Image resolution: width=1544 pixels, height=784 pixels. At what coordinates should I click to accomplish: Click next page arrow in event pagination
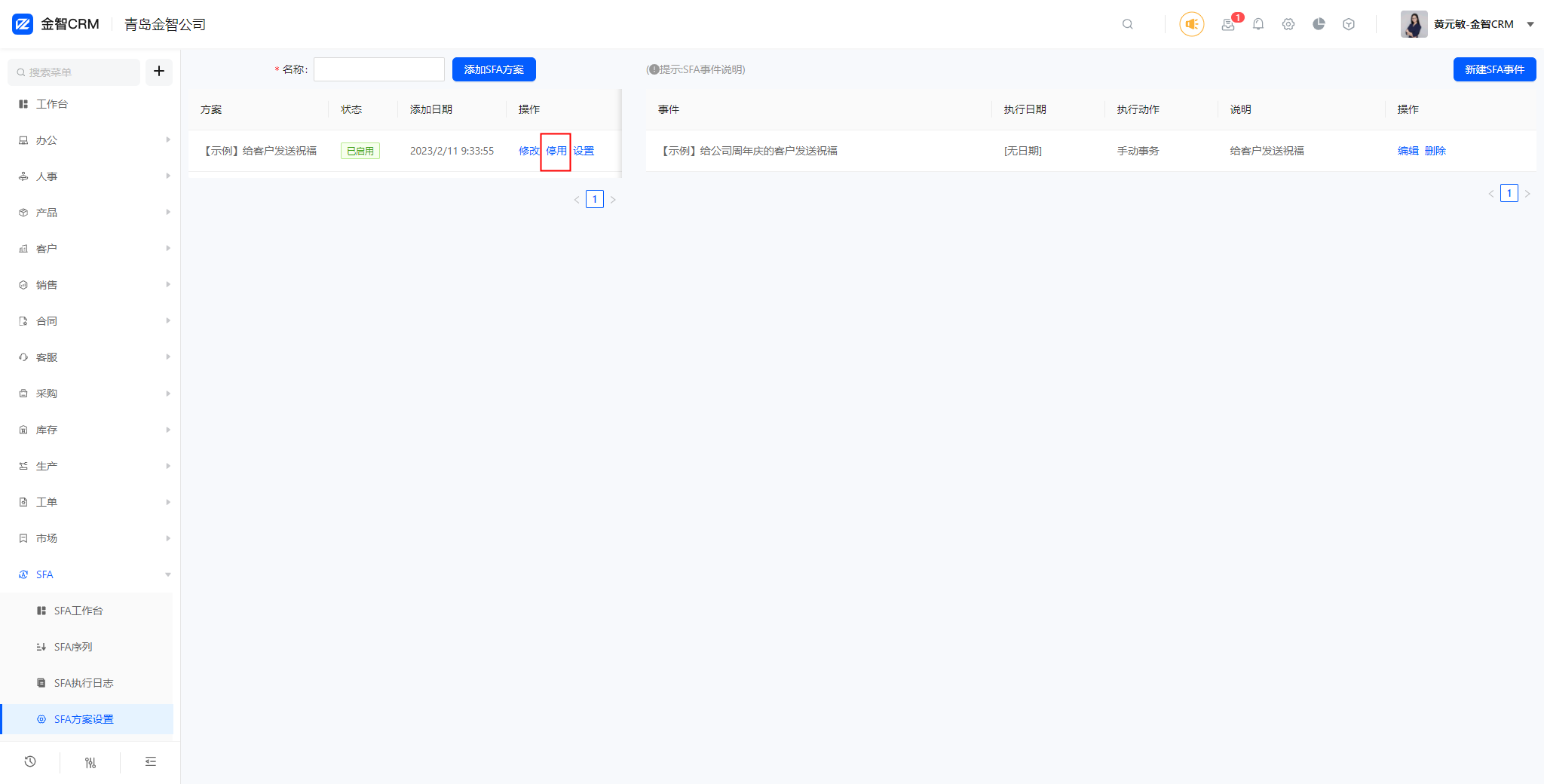click(x=1527, y=194)
